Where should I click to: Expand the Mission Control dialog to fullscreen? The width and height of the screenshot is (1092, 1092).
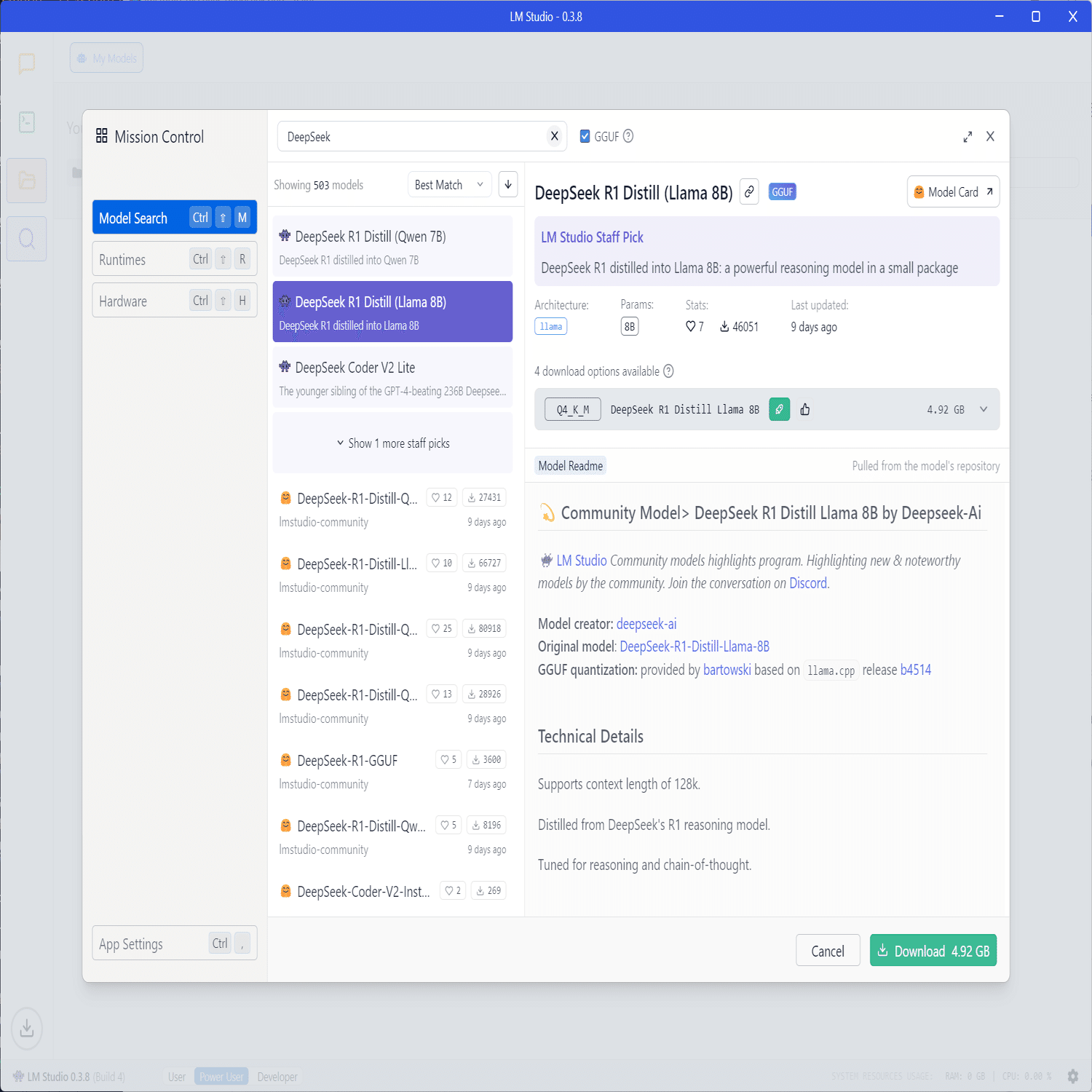coord(968,137)
